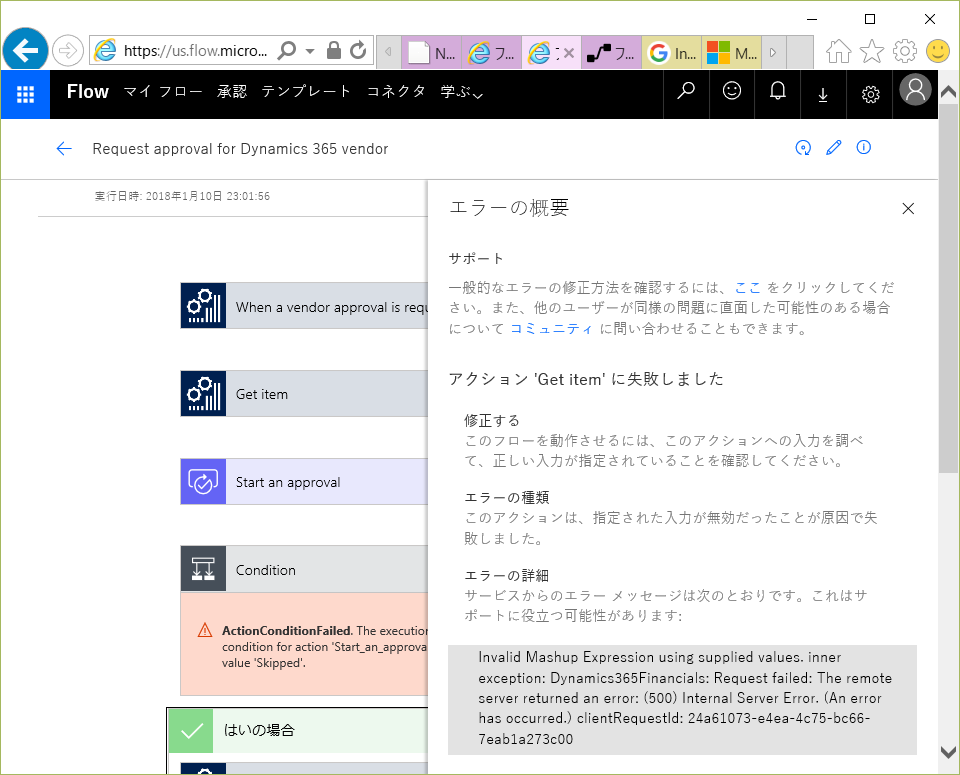The image size is (960, 775).
Task: Close the active browser tab
Action: 569,53
